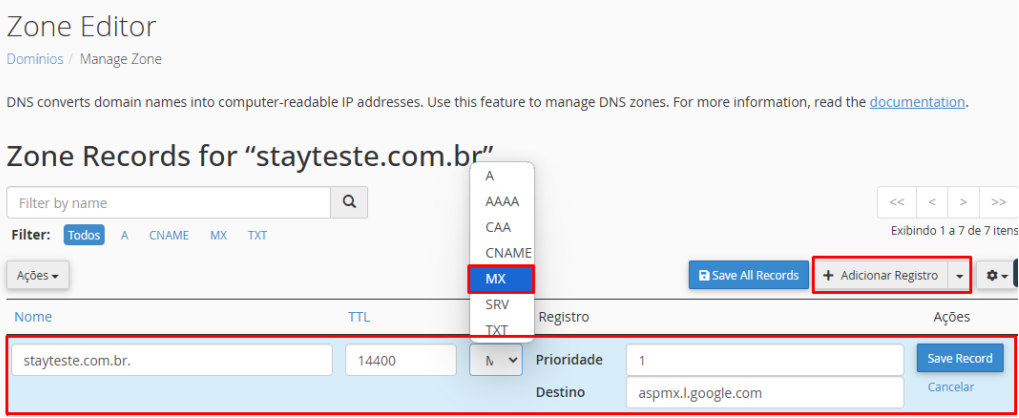The height and width of the screenshot is (418, 1019).
Task: Go to next page of records
Action: 963,202
